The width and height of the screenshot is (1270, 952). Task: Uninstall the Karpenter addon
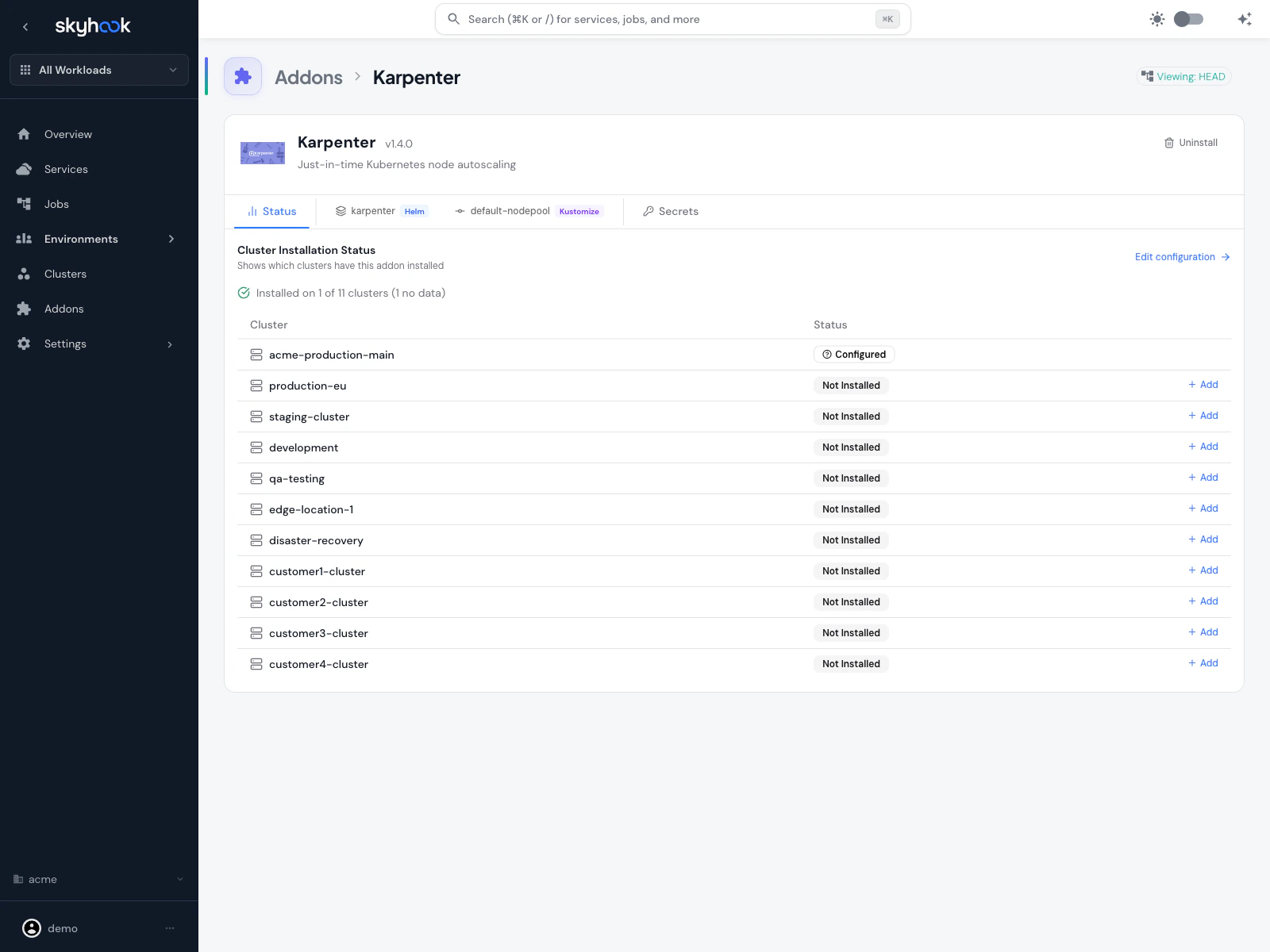pos(1191,143)
